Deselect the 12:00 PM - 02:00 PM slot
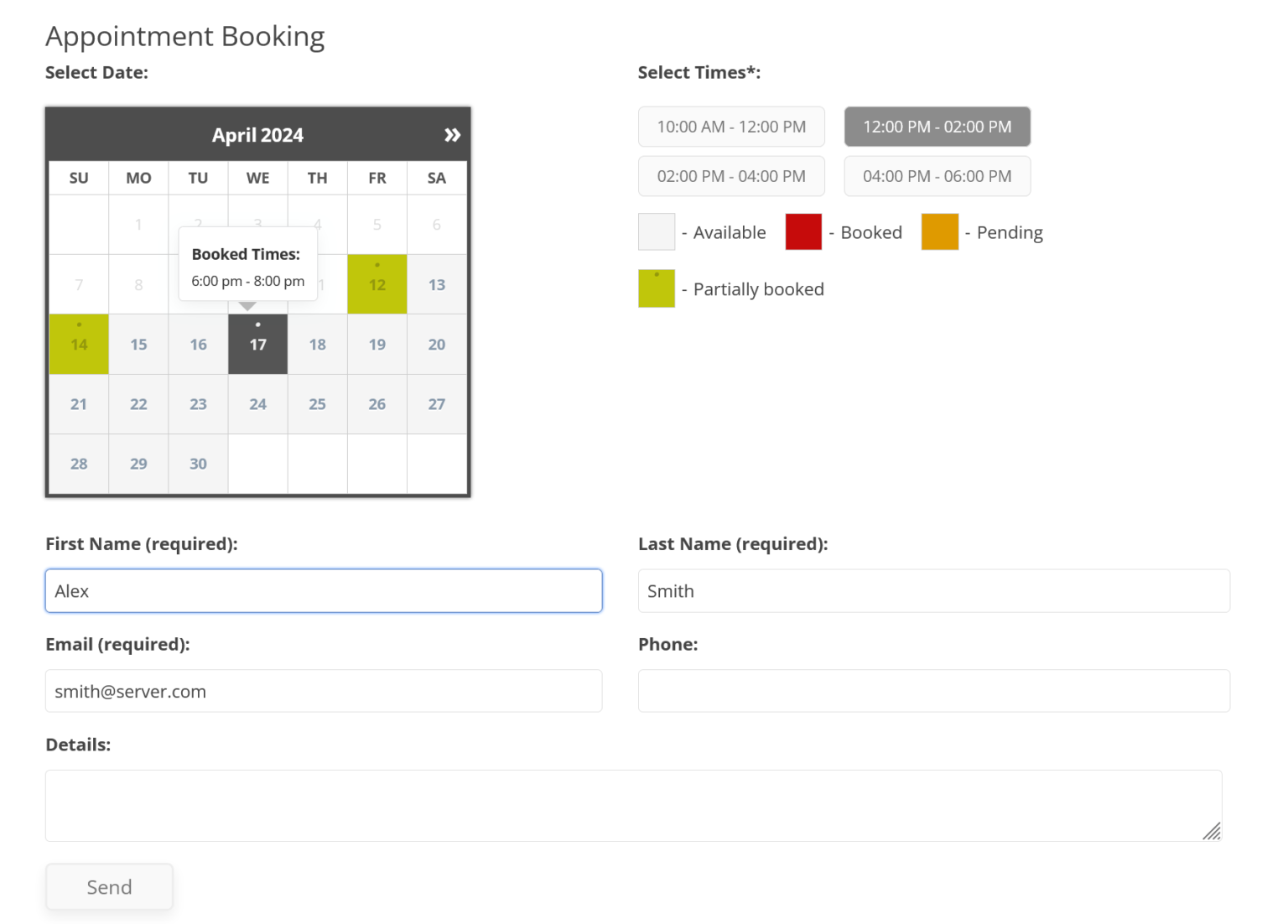This screenshot has width=1288, height=924. click(x=937, y=127)
